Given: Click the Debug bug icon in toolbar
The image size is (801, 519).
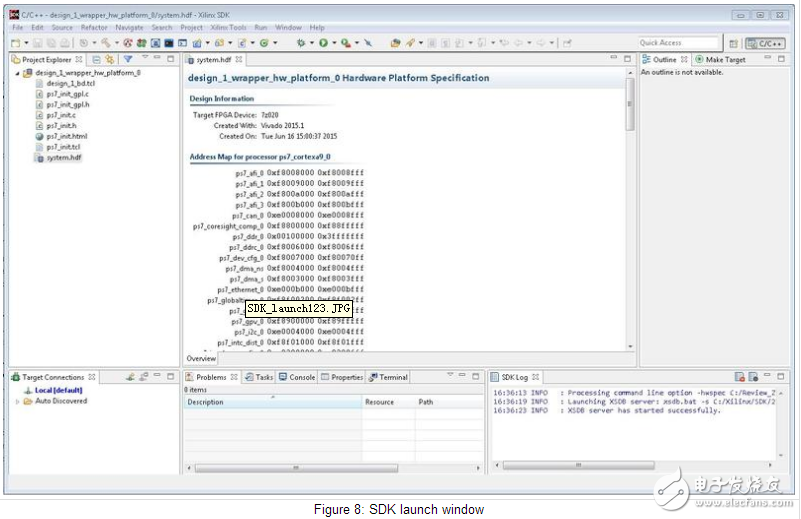Looking at the screenshot, I should click(x=300, y=43).
